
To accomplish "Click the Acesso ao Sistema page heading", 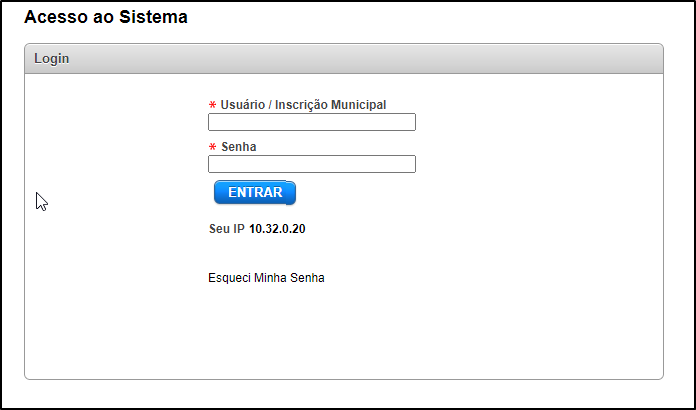I will tap(105, 18).
